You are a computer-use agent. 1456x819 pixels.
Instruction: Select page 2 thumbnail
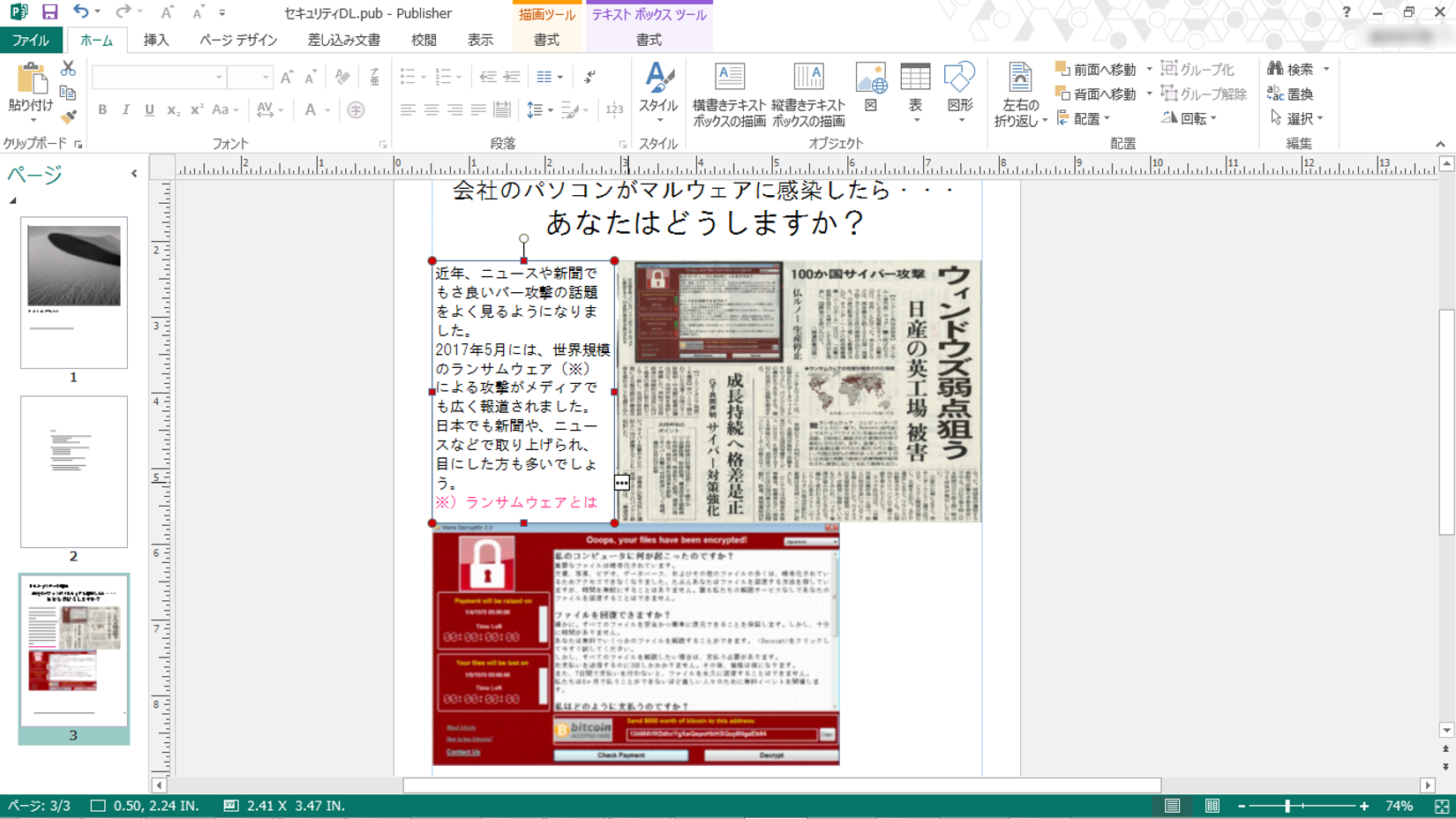pyautogui.click(x=74, y=471)
